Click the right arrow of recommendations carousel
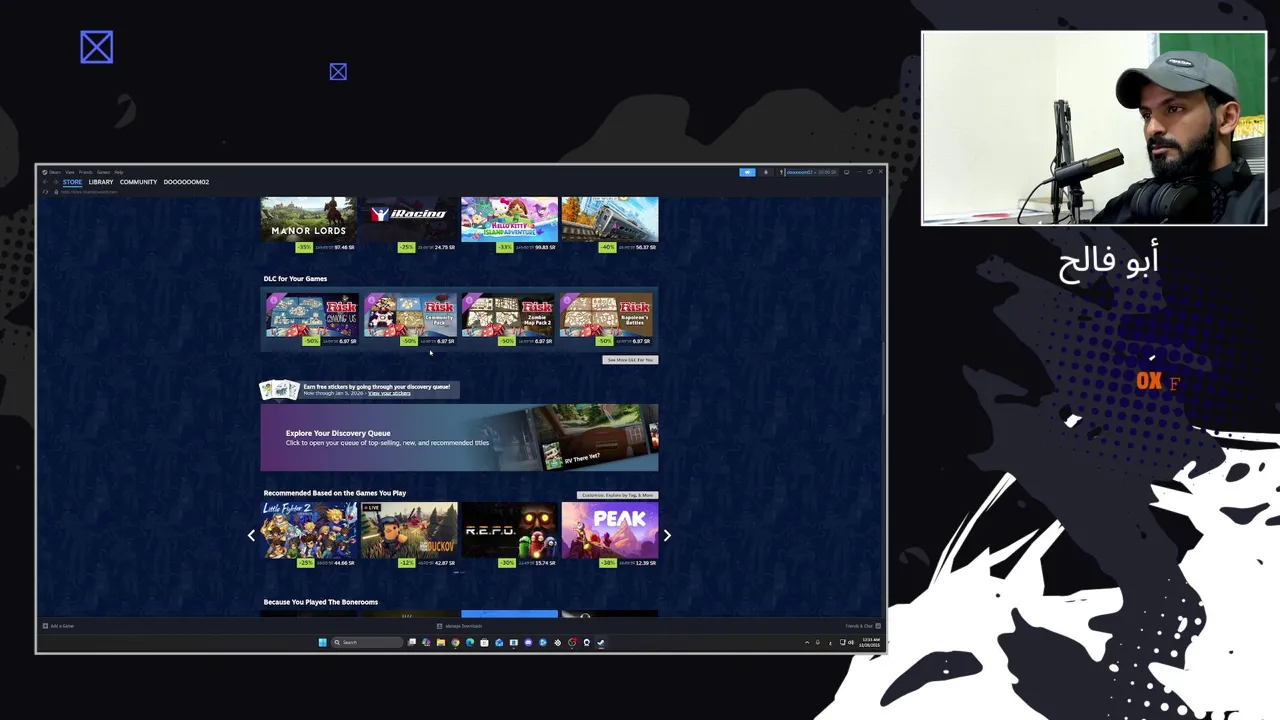 [x=667, y=535]
